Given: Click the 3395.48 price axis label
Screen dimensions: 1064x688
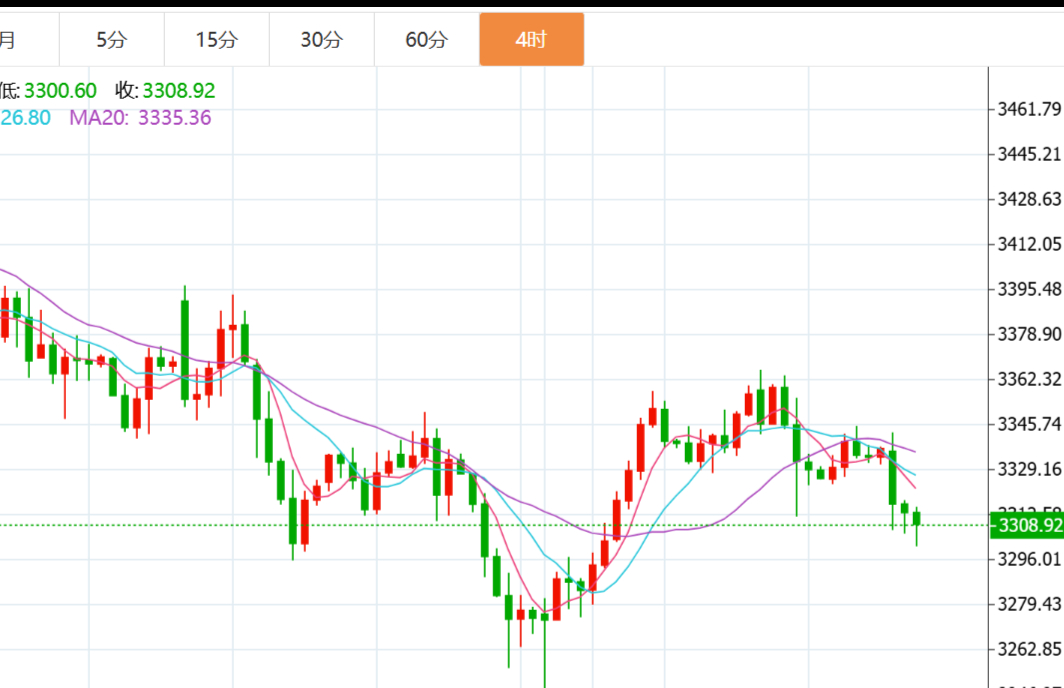Looking at the screenshot, I should 1029,289.
